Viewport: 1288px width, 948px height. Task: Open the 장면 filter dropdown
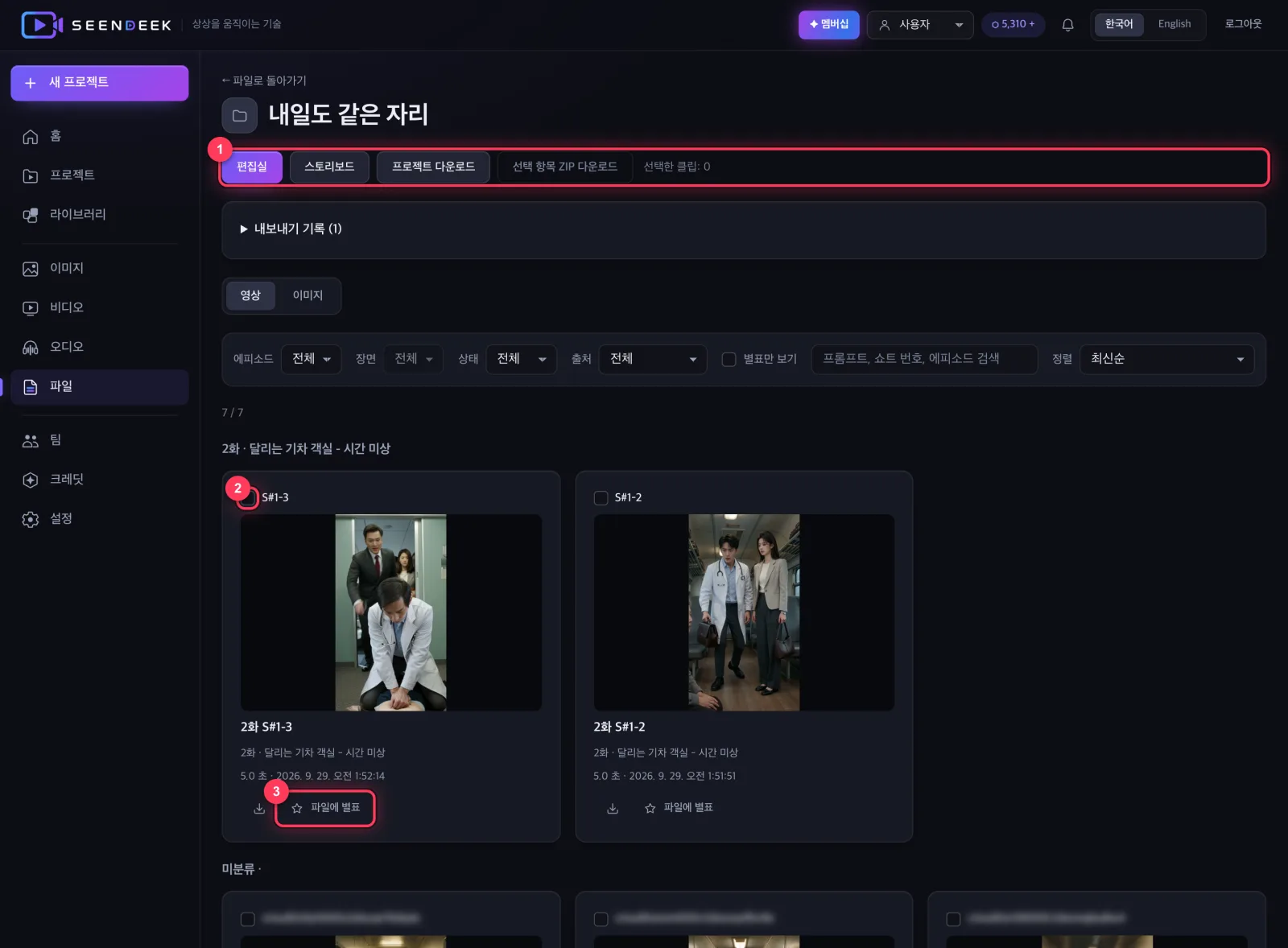point(414,359)
